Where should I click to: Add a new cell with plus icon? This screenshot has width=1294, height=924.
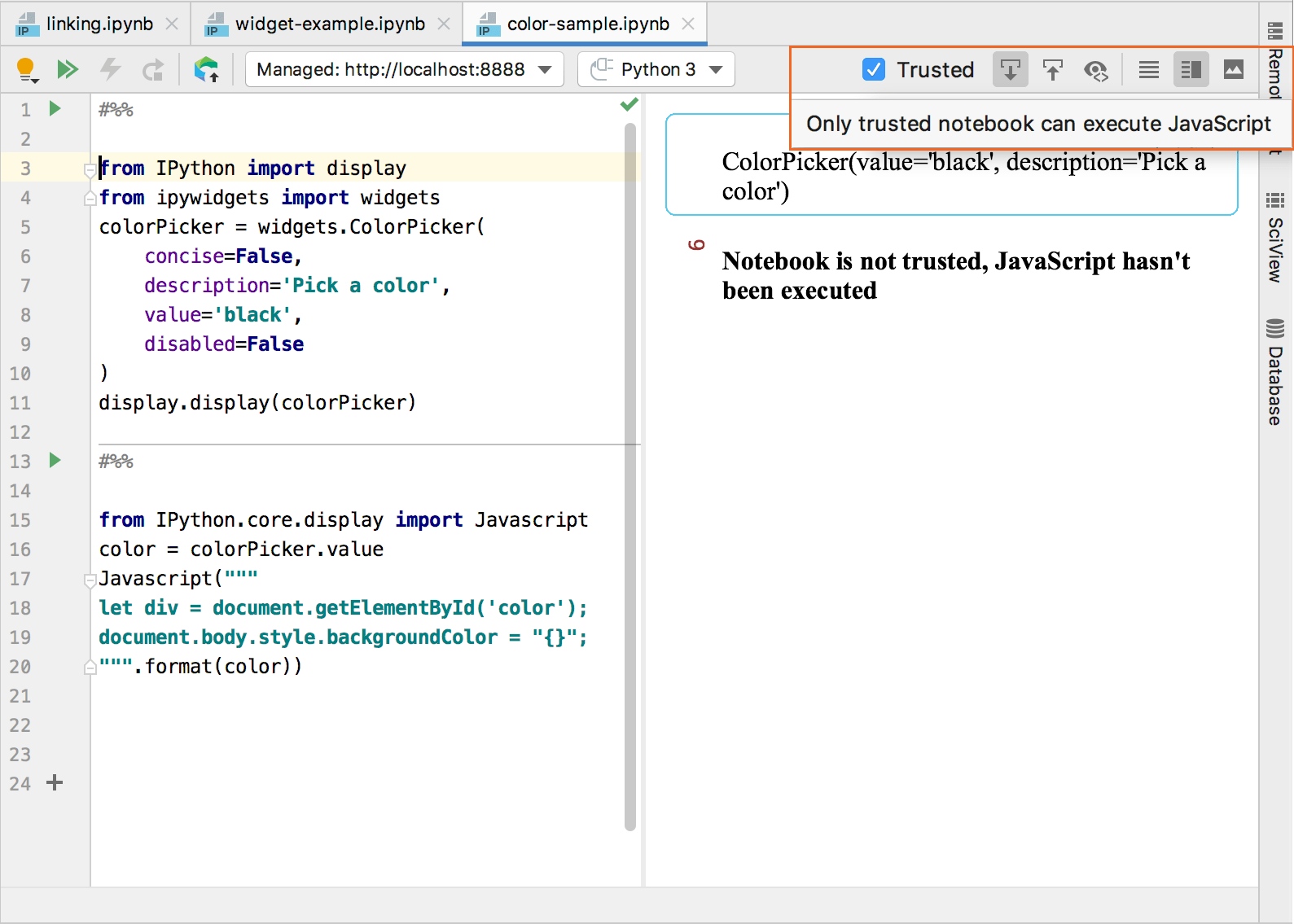[x=55, y=783]
